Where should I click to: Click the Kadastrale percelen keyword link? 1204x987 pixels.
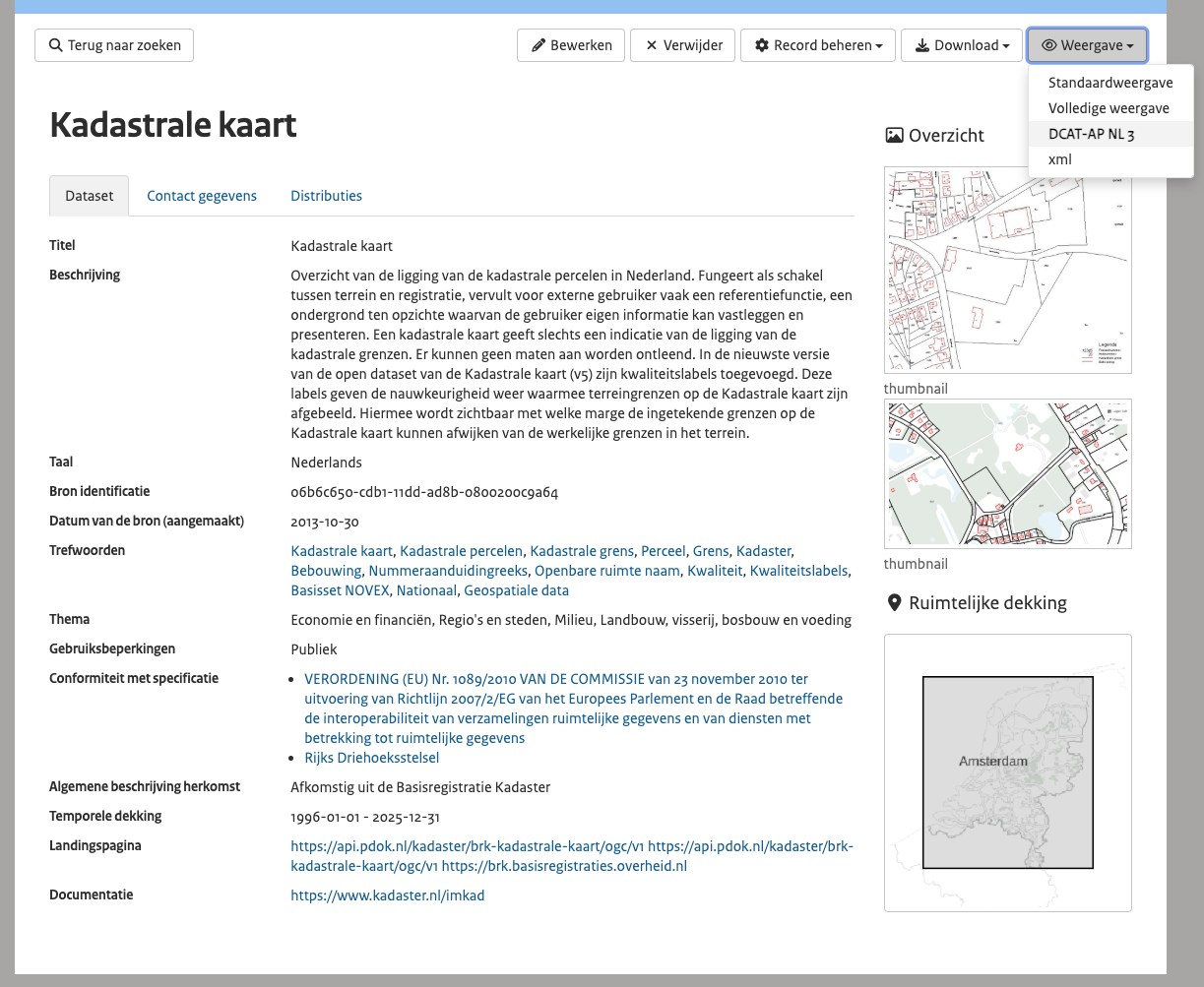point(461,551)
